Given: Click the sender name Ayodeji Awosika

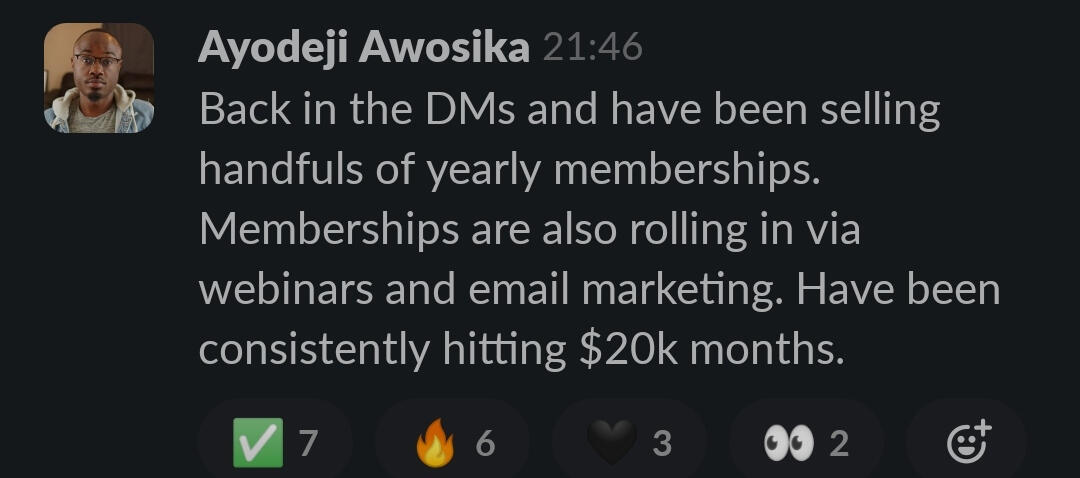Looking at the screenshot, I should tap(364, 47).
